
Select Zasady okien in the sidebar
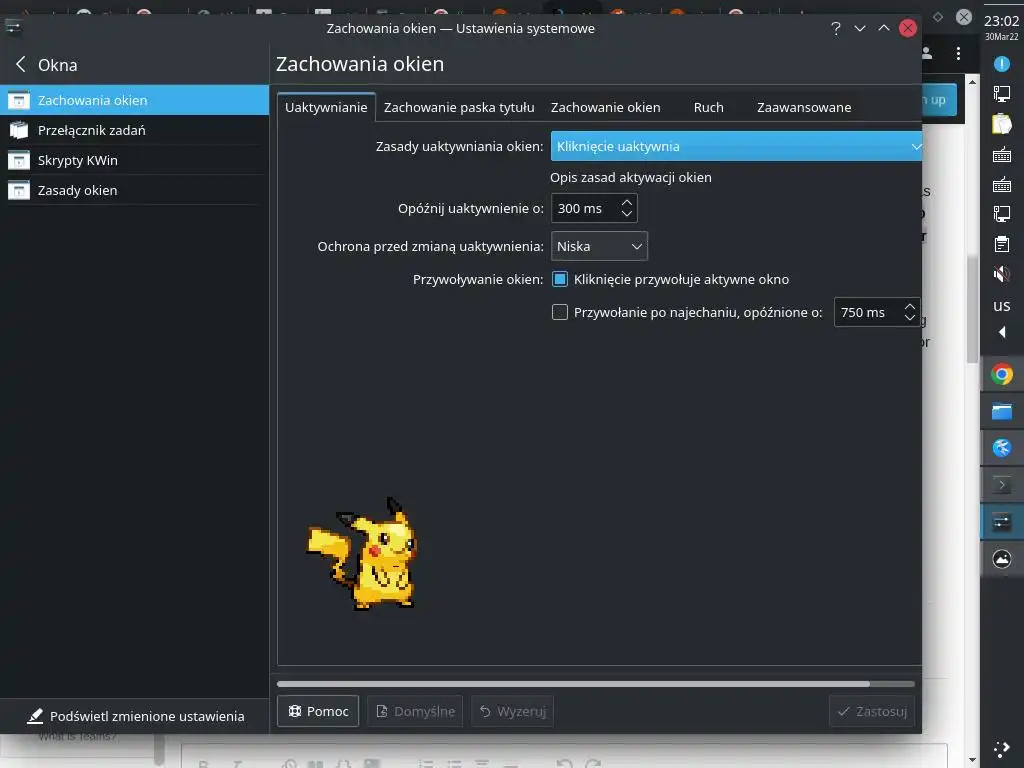[135, 190]
